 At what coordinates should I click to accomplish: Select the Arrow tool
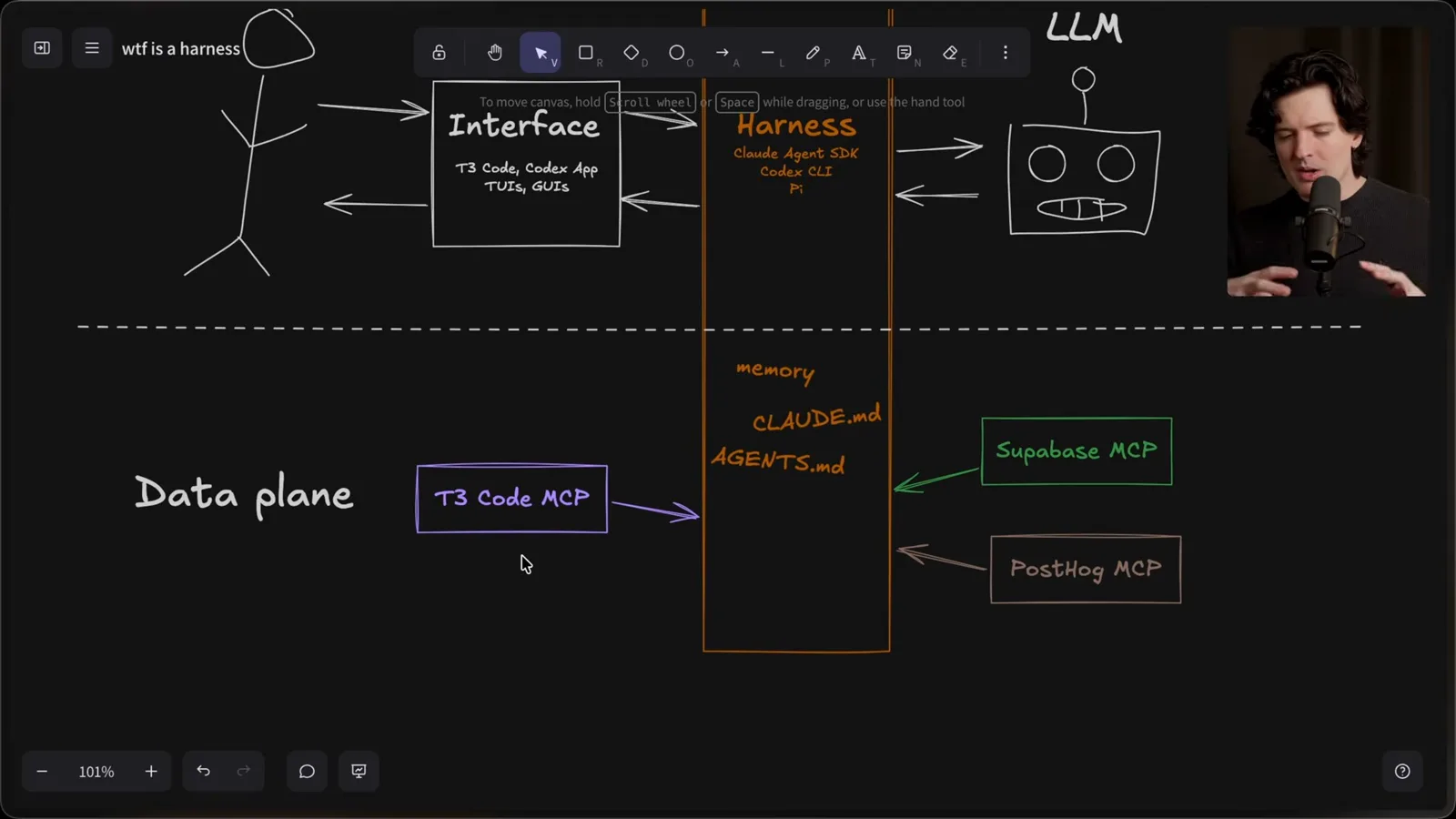[723, 53]
